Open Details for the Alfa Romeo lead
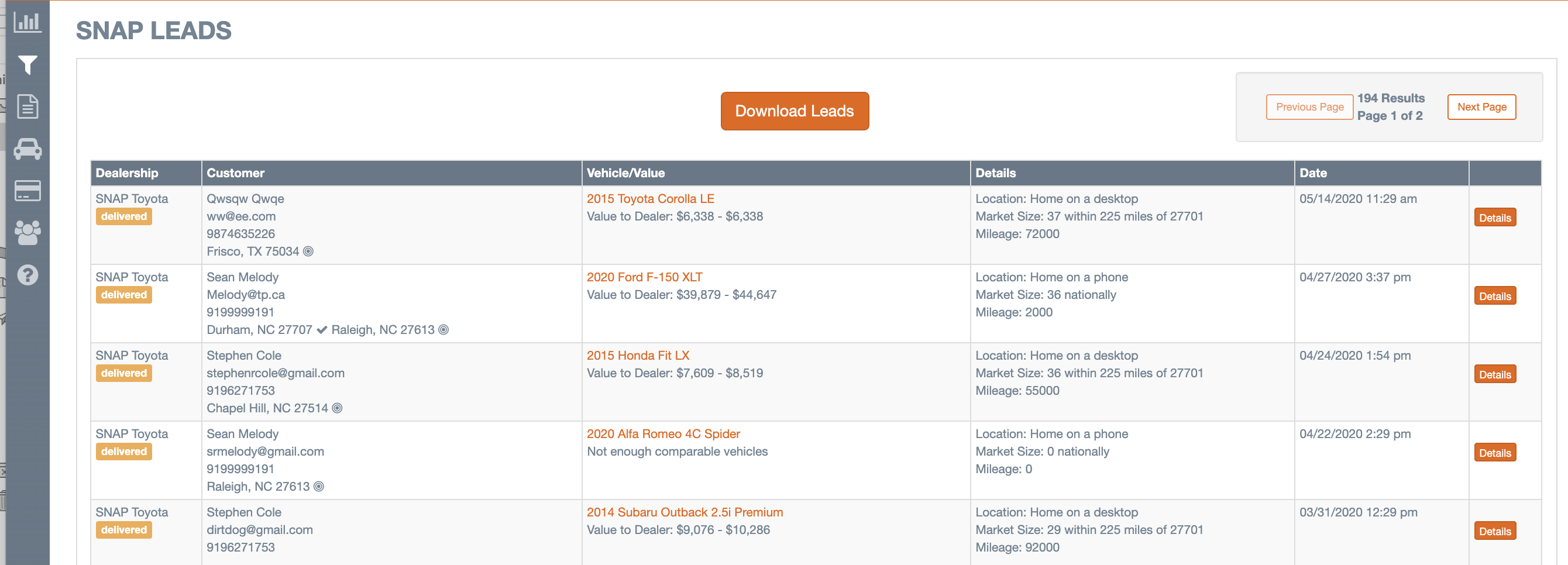This screenshot has height=565, width=1568. click(x=1494, y=453)
